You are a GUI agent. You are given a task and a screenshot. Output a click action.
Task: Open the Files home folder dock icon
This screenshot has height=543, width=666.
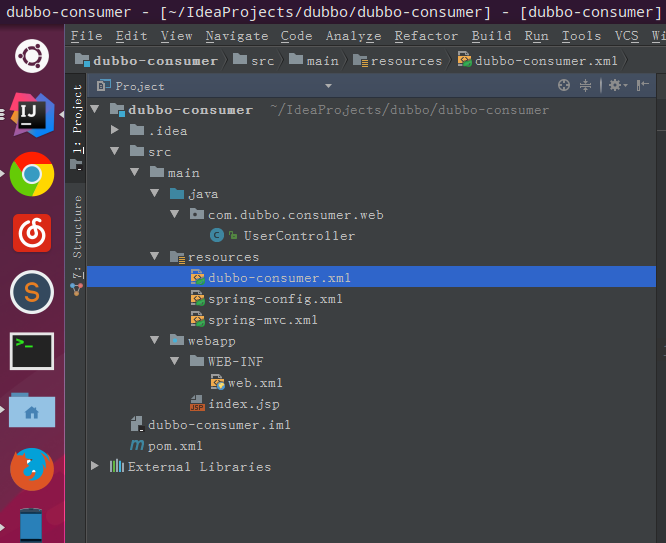pyautogui.click(x=32, y=410)
